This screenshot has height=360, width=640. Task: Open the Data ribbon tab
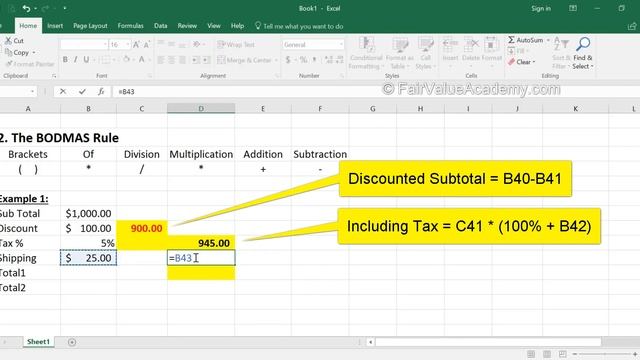[160, 26]
